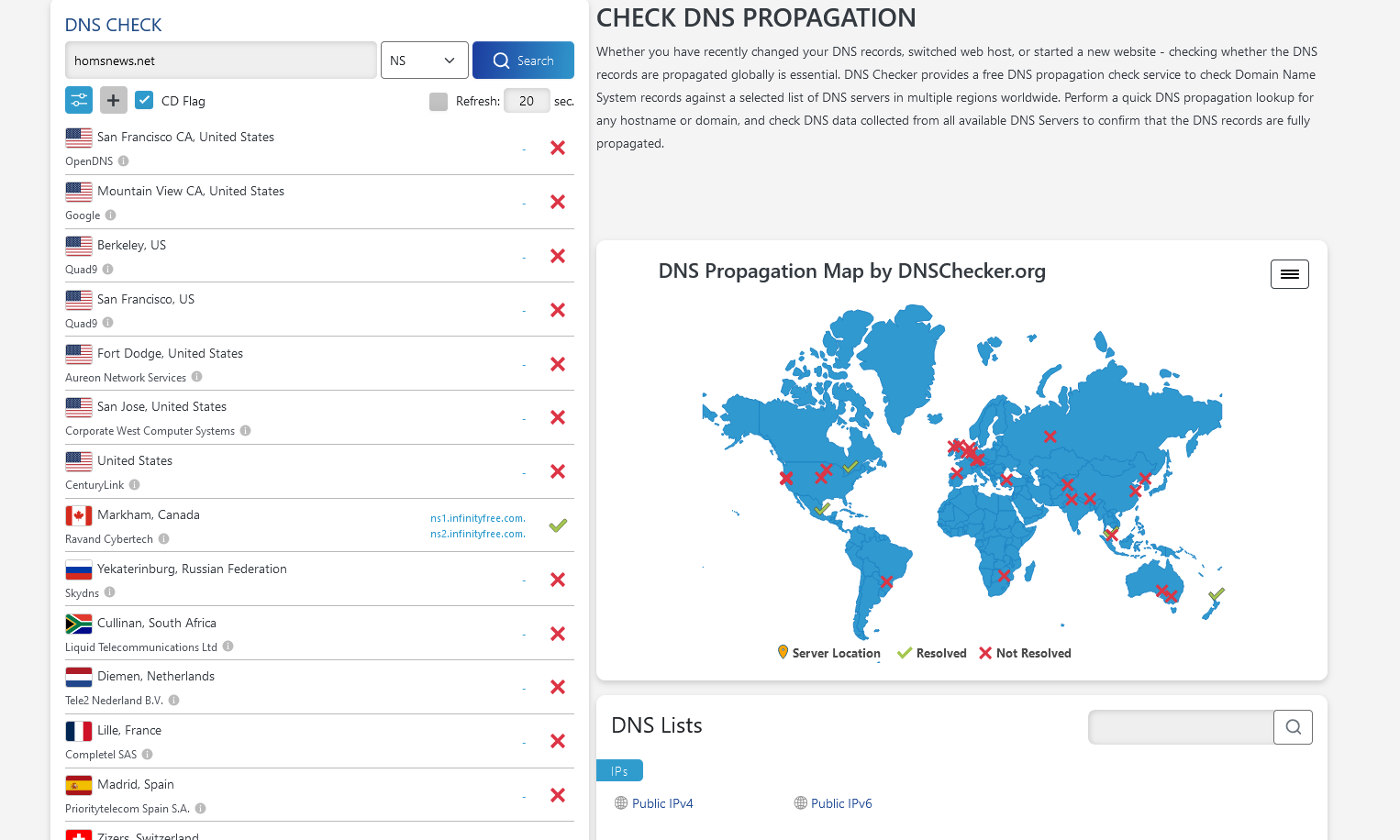The image size is (1400, 840).
Task: Open the NS record type dropdown
Action: coord(425,61)
